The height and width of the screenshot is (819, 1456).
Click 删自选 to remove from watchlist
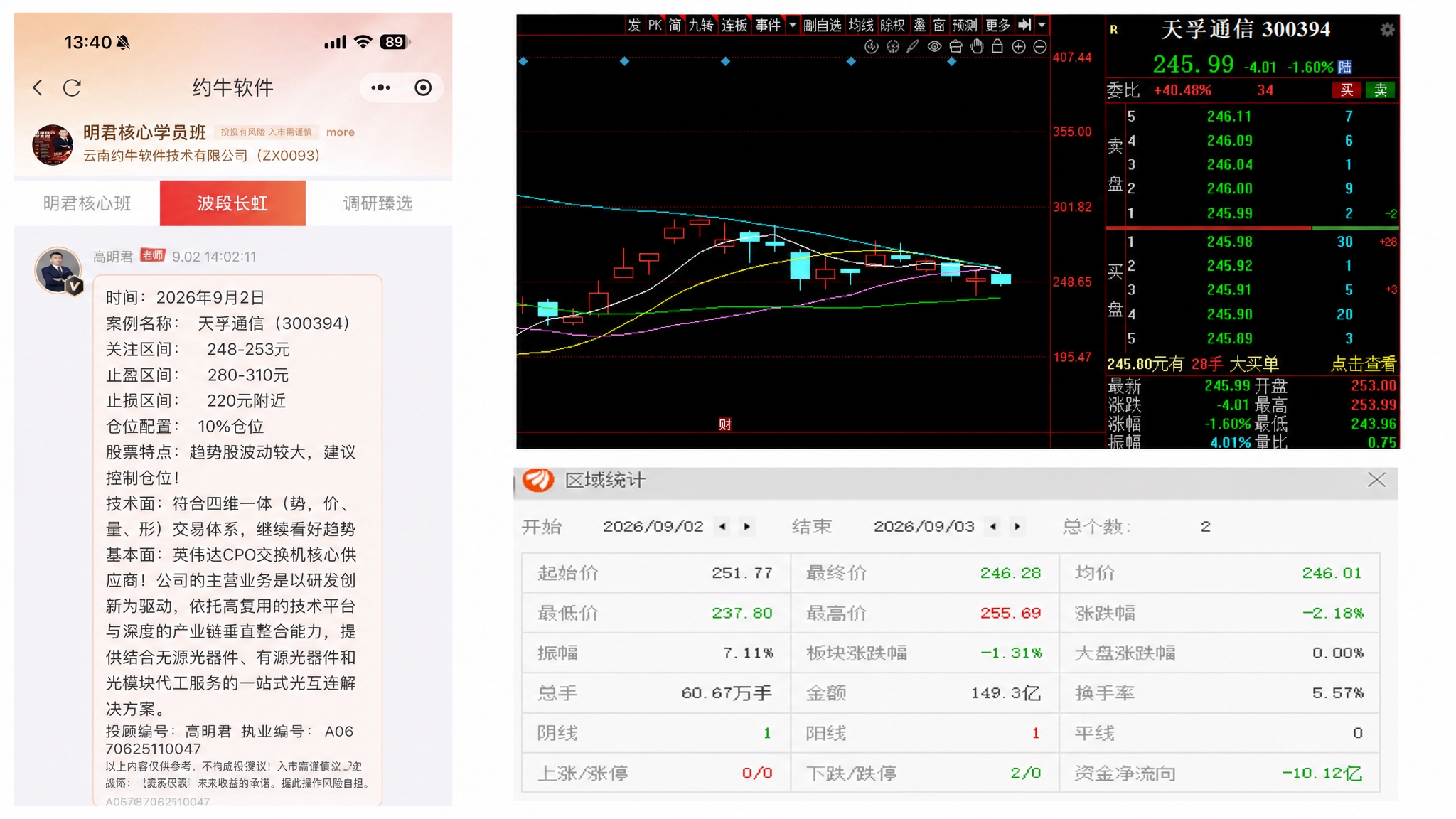pos(823,26)
